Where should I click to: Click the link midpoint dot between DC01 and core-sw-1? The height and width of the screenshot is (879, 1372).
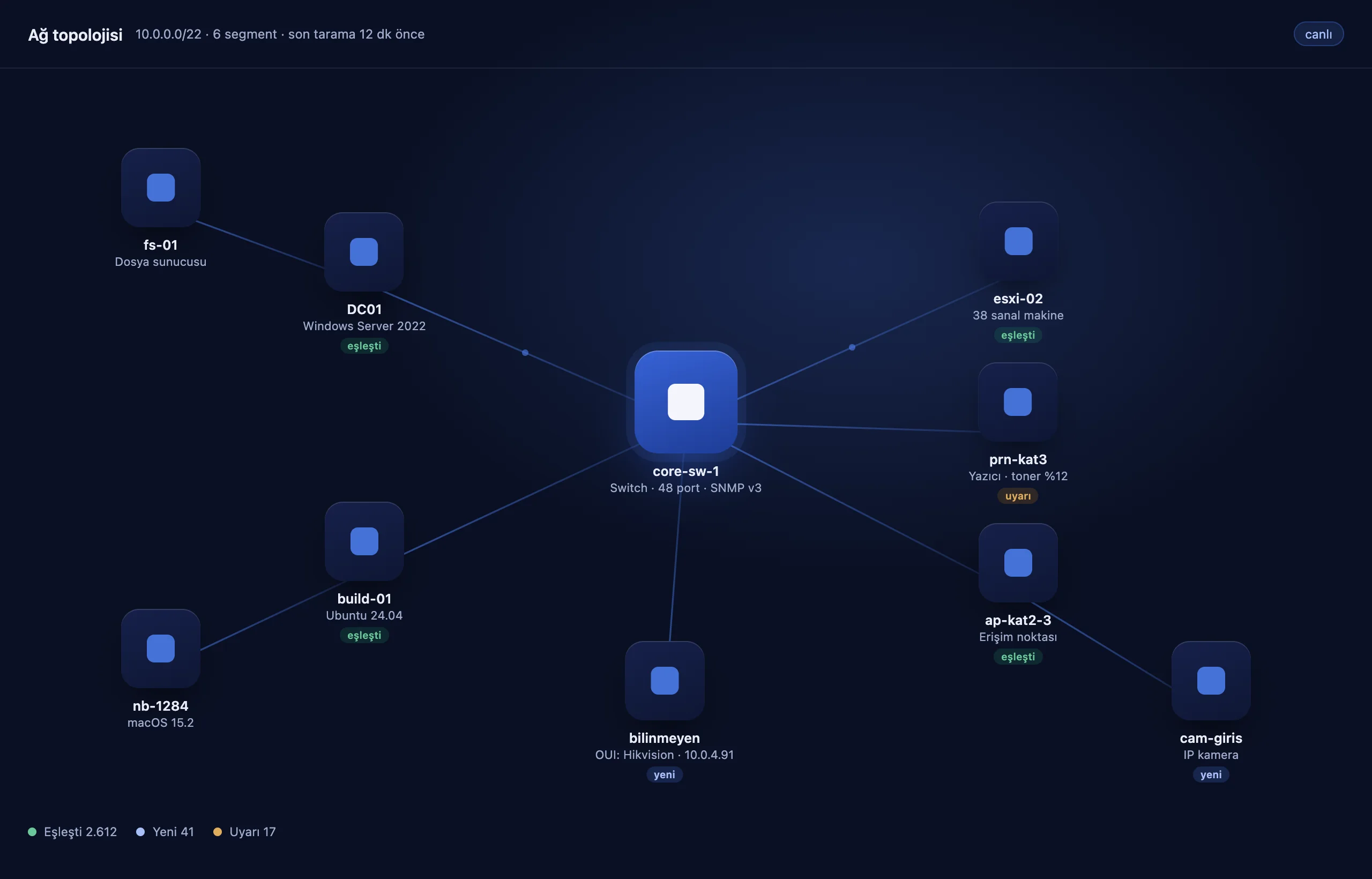pos(525,353)
